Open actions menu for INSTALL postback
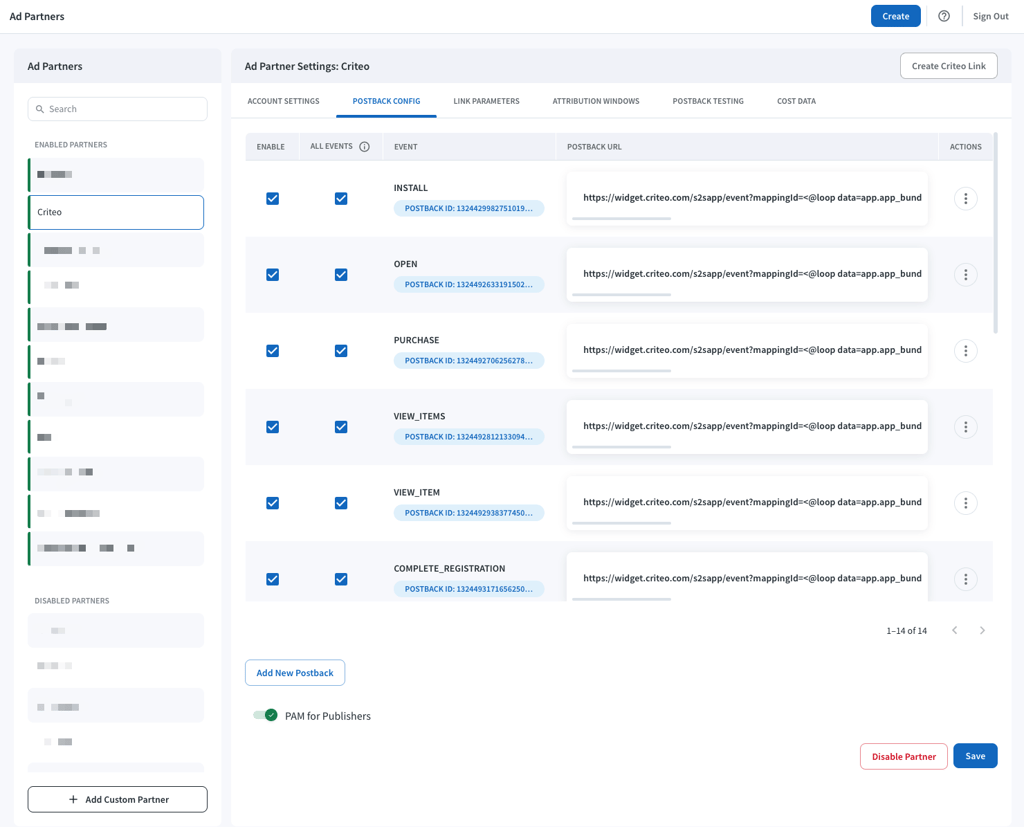Image resolution: width=1024 pixels, height=827 pixels. pyautogui.click(x=965, y=199)
